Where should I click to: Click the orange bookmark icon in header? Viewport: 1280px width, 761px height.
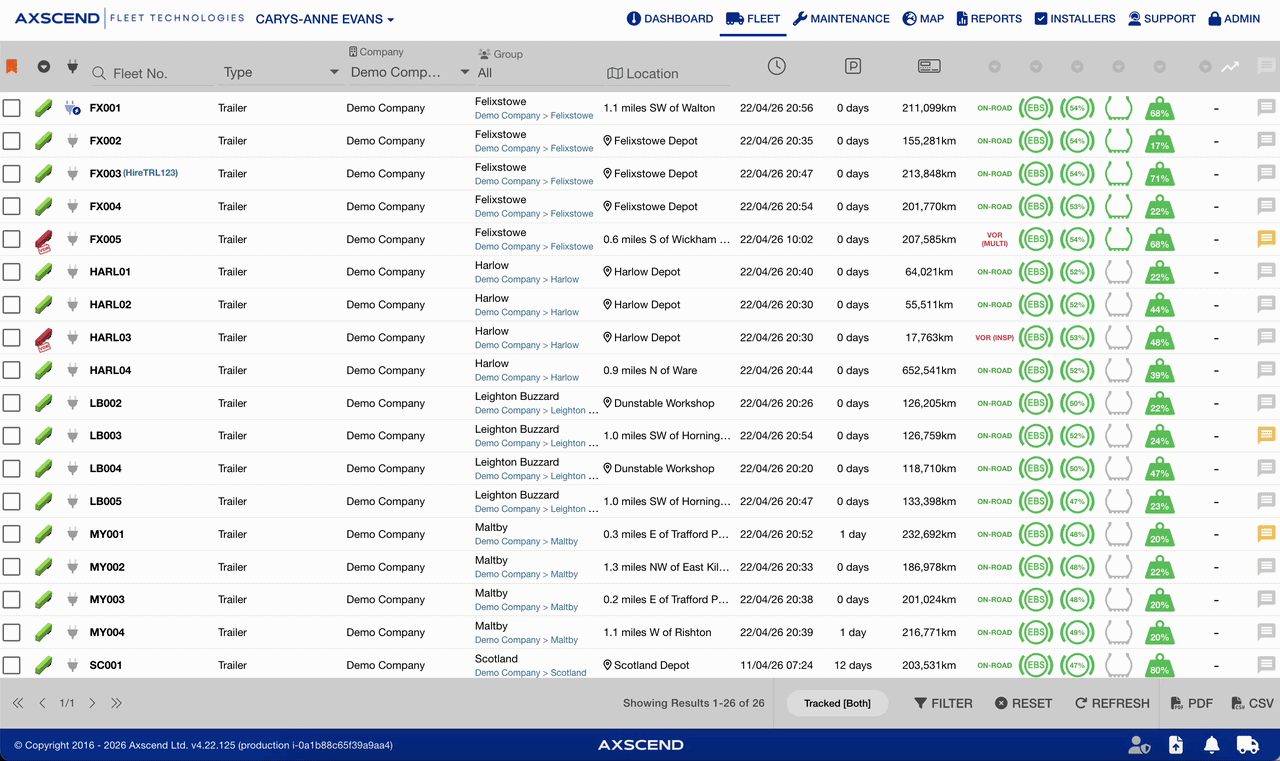(x=12, y=66)
